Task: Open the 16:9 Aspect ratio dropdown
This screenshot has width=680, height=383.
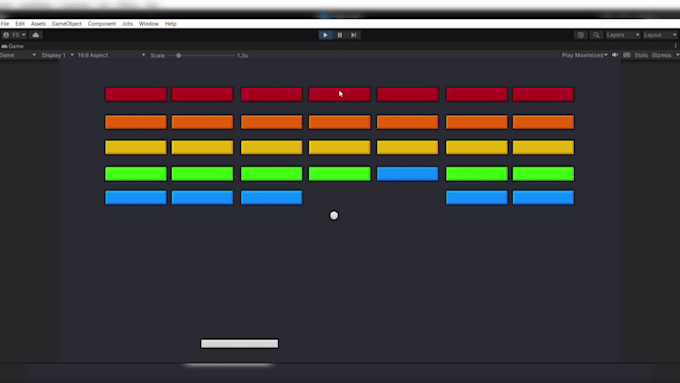Action: pos(111,55)
